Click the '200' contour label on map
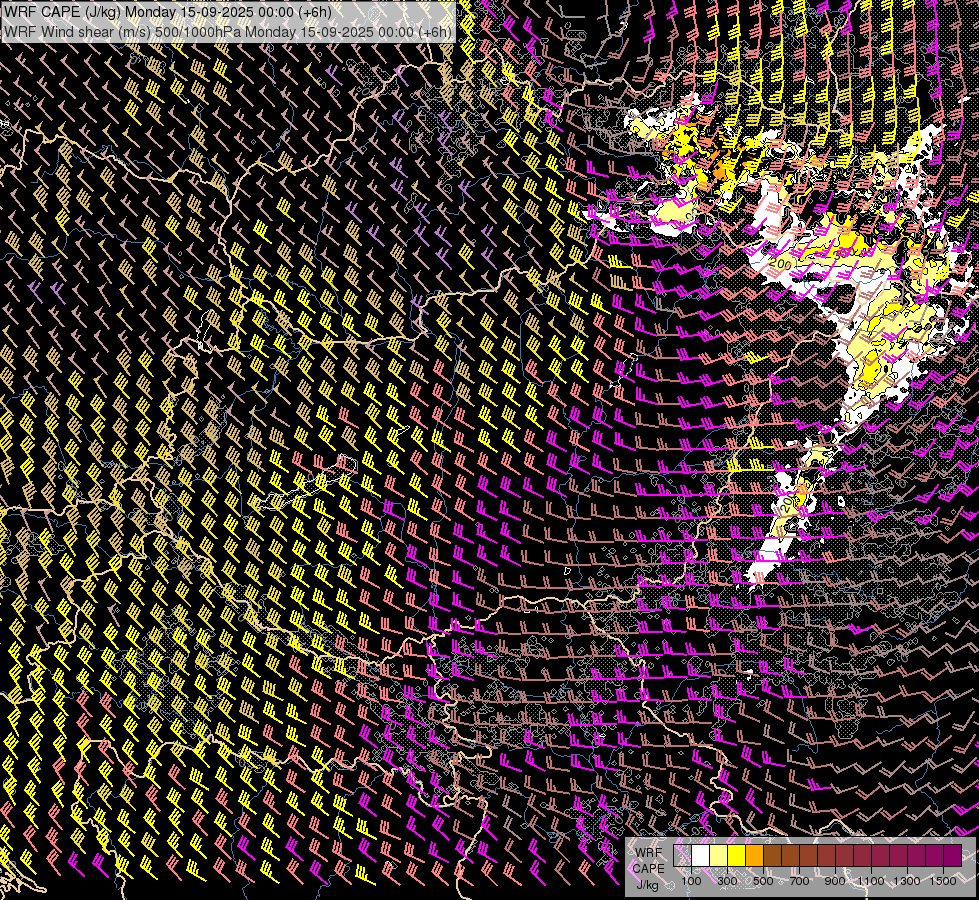This screenshot has width=979, height=900. click(782, 262)
